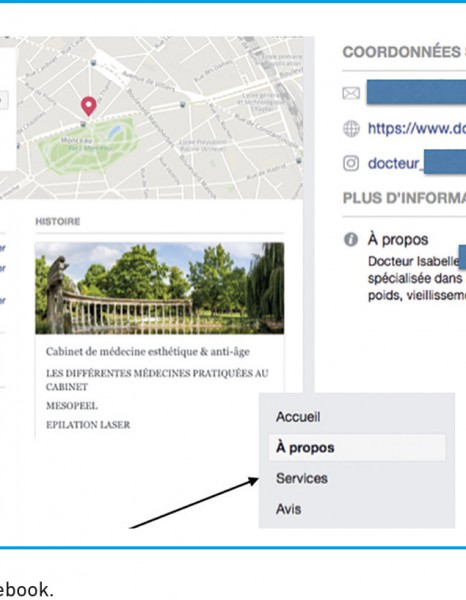This screenshot has height=600, width=466.
Task: Open the https://www website link
Action: tap(417, 129)
